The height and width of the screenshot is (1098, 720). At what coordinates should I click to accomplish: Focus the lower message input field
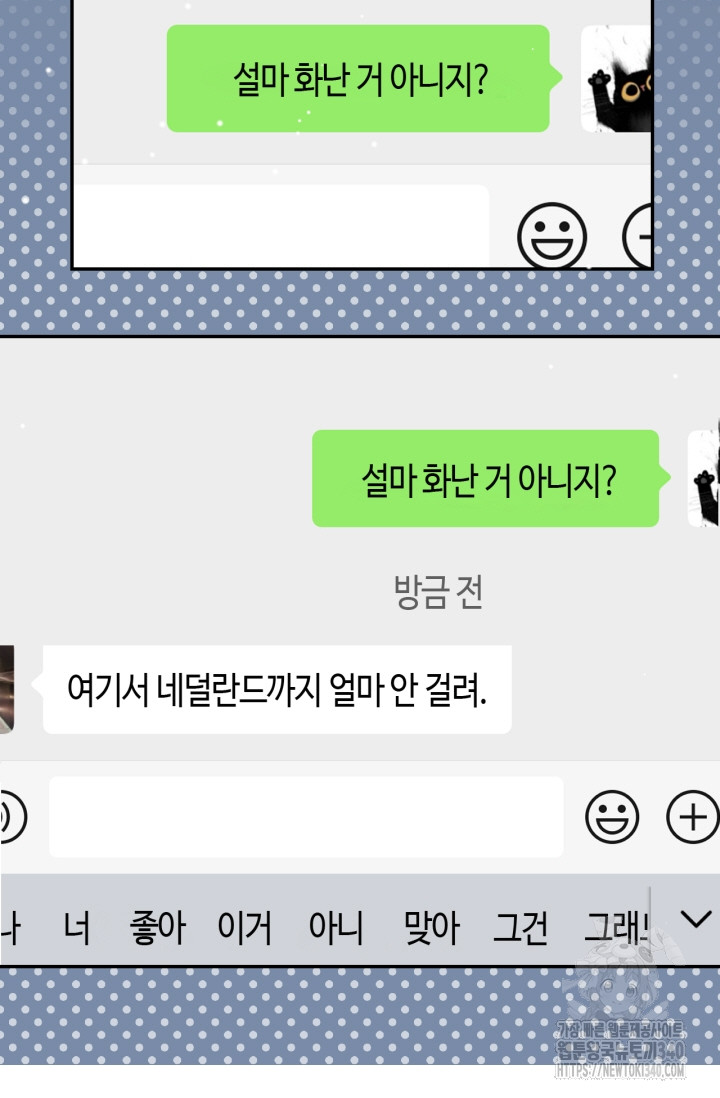click(x=306, y=816)
